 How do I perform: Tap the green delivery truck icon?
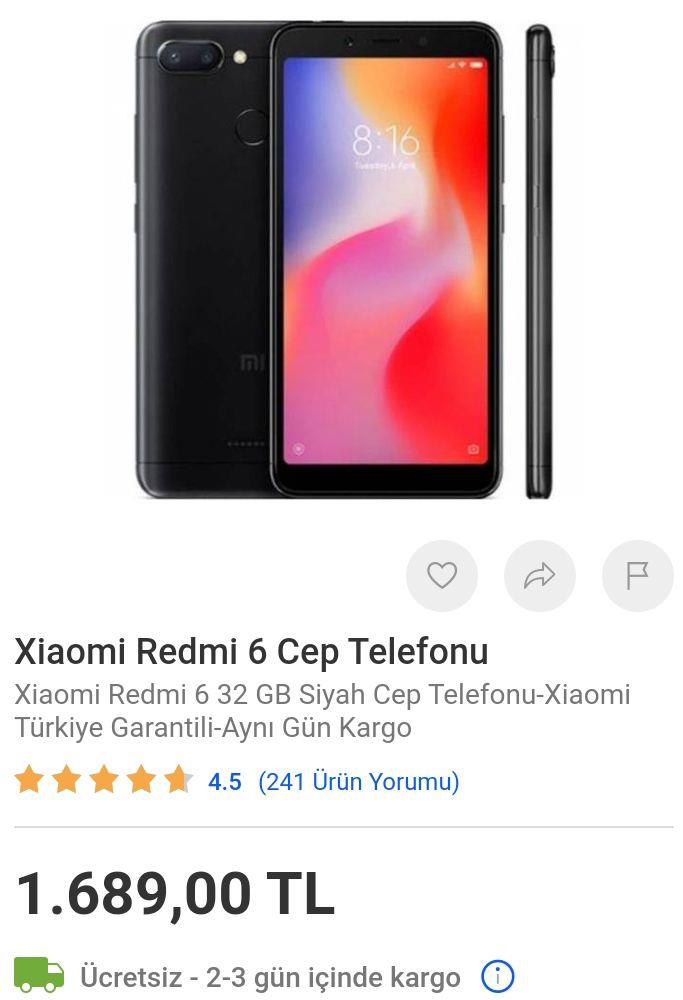[x=39, y=975]
